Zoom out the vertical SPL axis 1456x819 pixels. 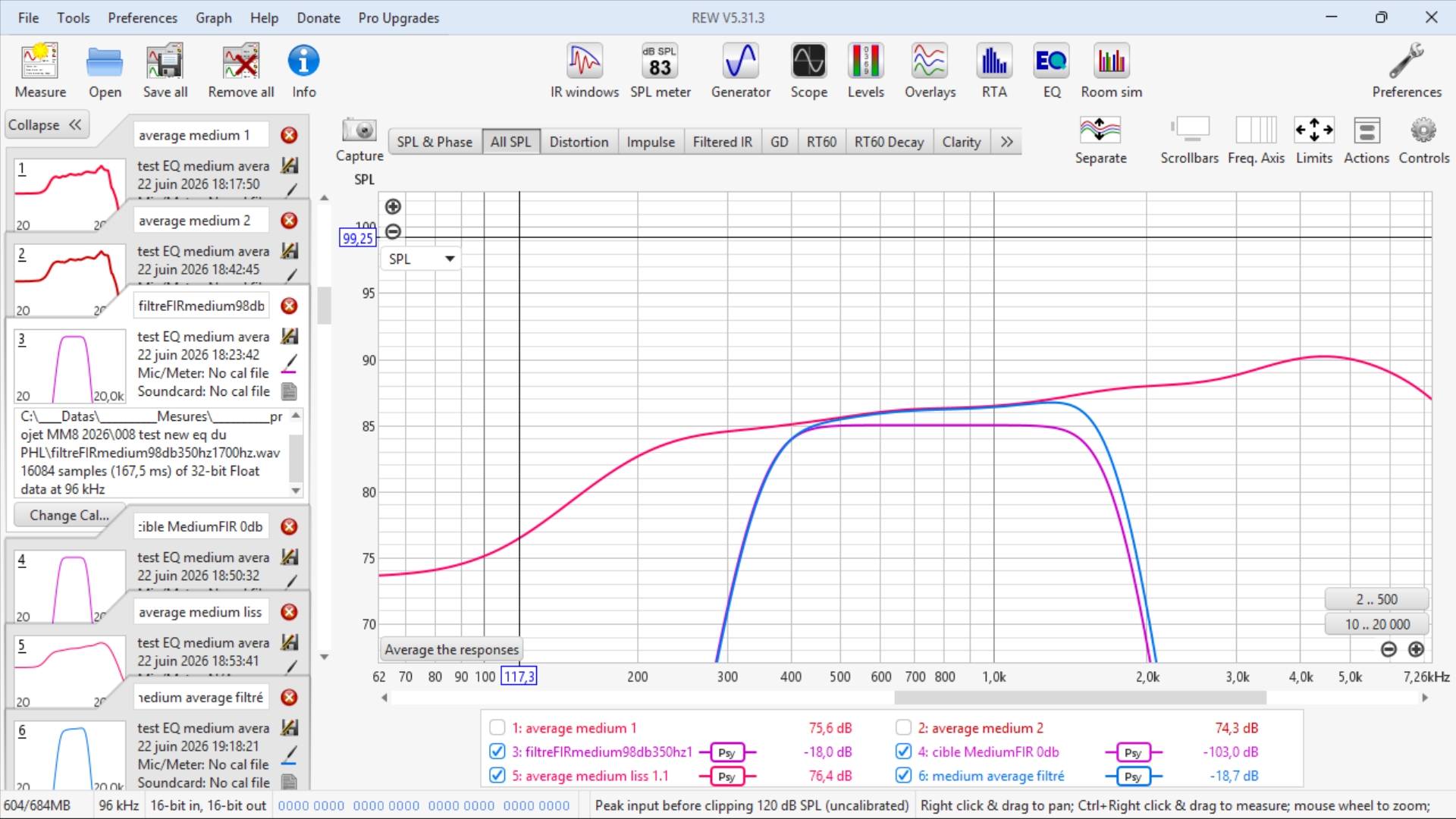393,231
